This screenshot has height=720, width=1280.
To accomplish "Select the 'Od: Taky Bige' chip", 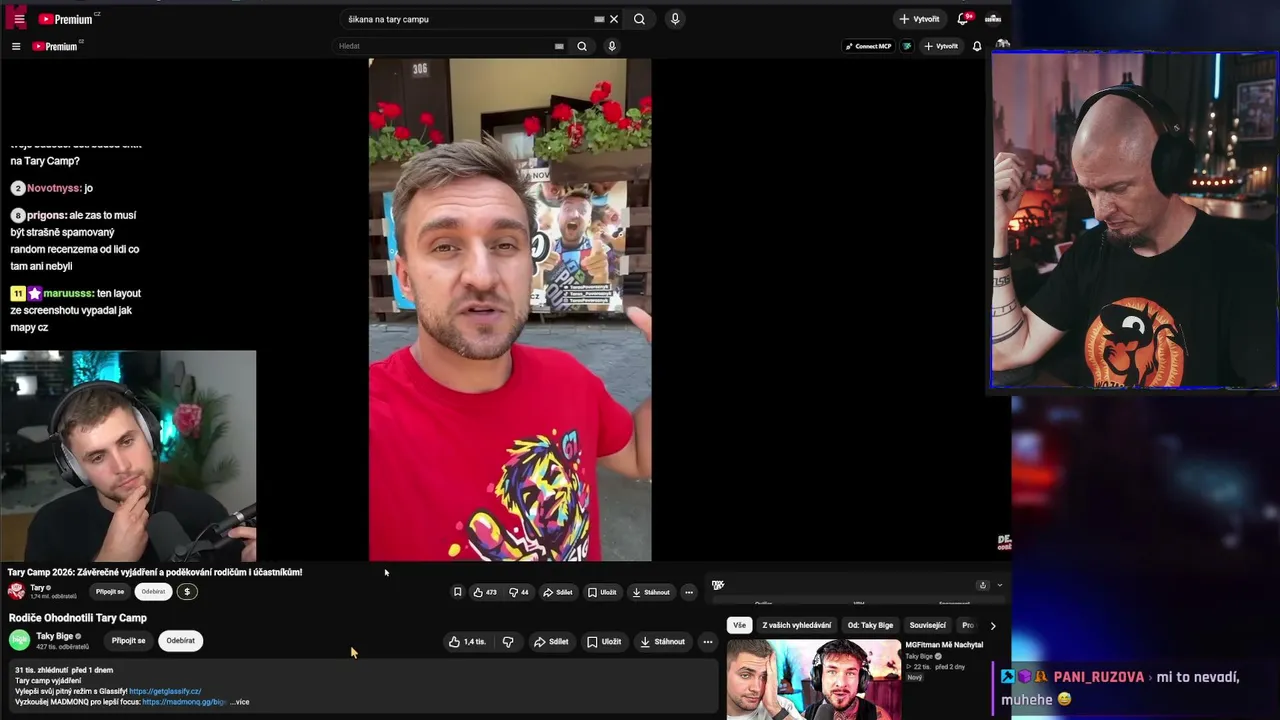I will pos(870,625).
